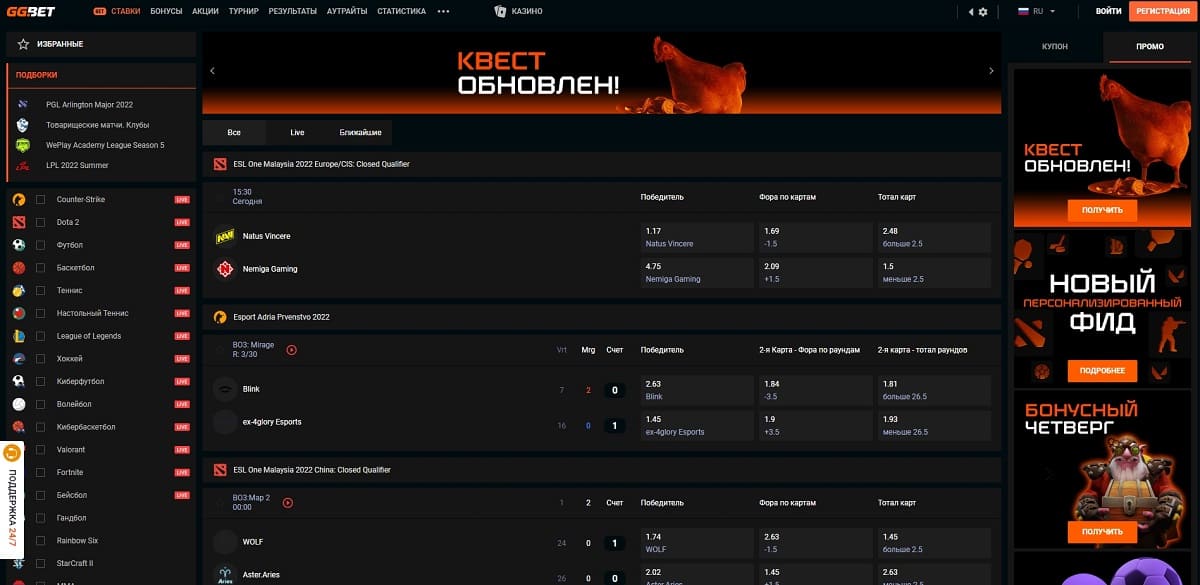Click the Киберфутбол sport icon
The width and height of the screenshot is (1200, 585).
(x=19, y=381)
